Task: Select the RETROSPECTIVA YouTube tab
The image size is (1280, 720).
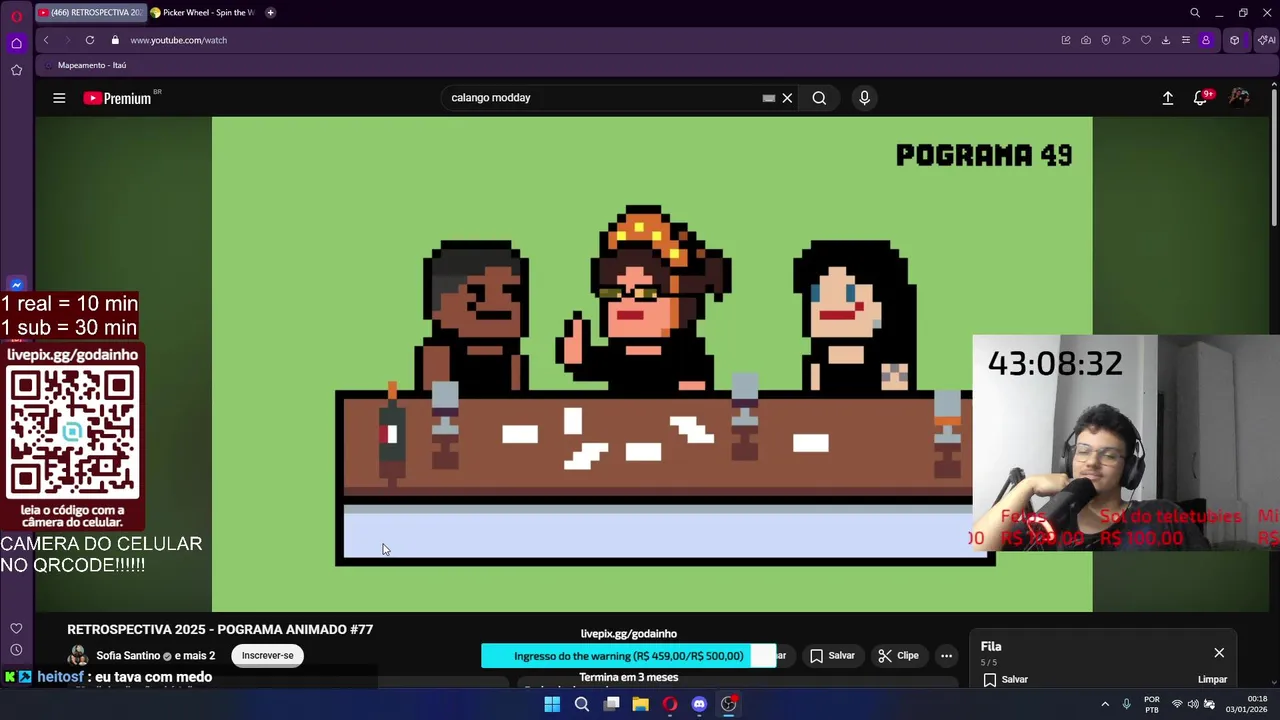Action: [x=90, y=13]
